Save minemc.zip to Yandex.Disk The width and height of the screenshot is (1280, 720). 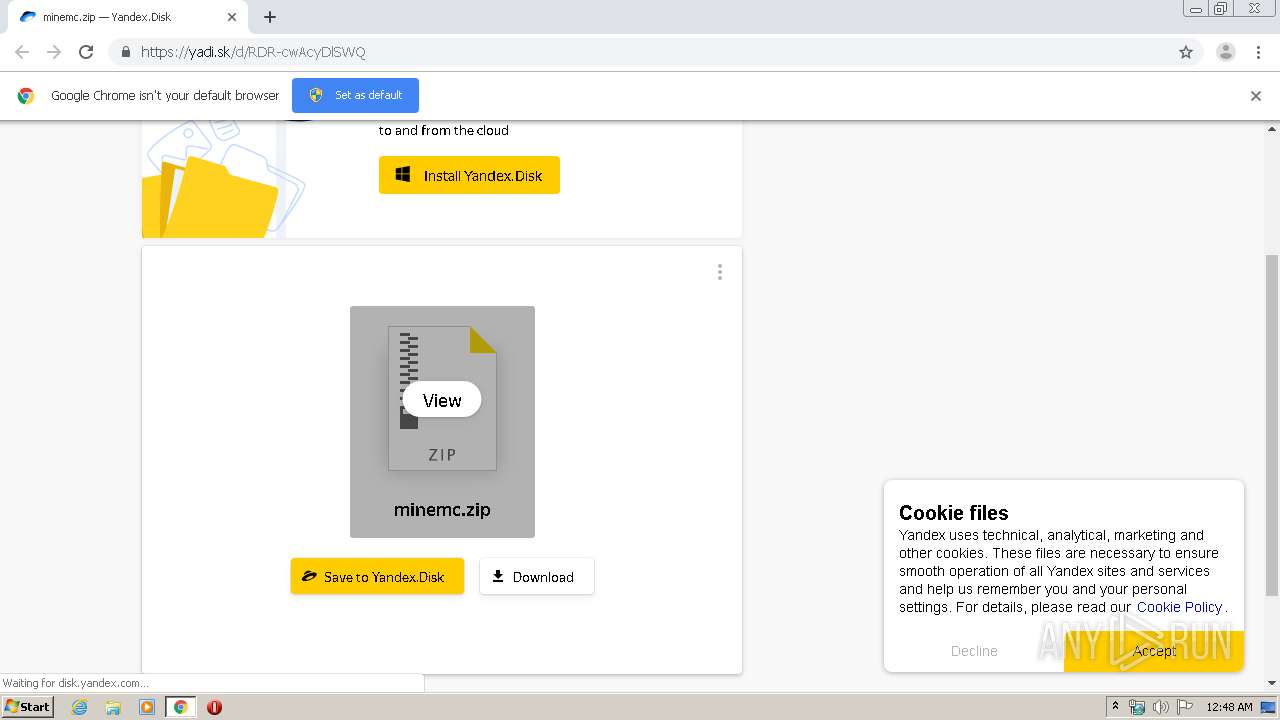click(377, 576)
